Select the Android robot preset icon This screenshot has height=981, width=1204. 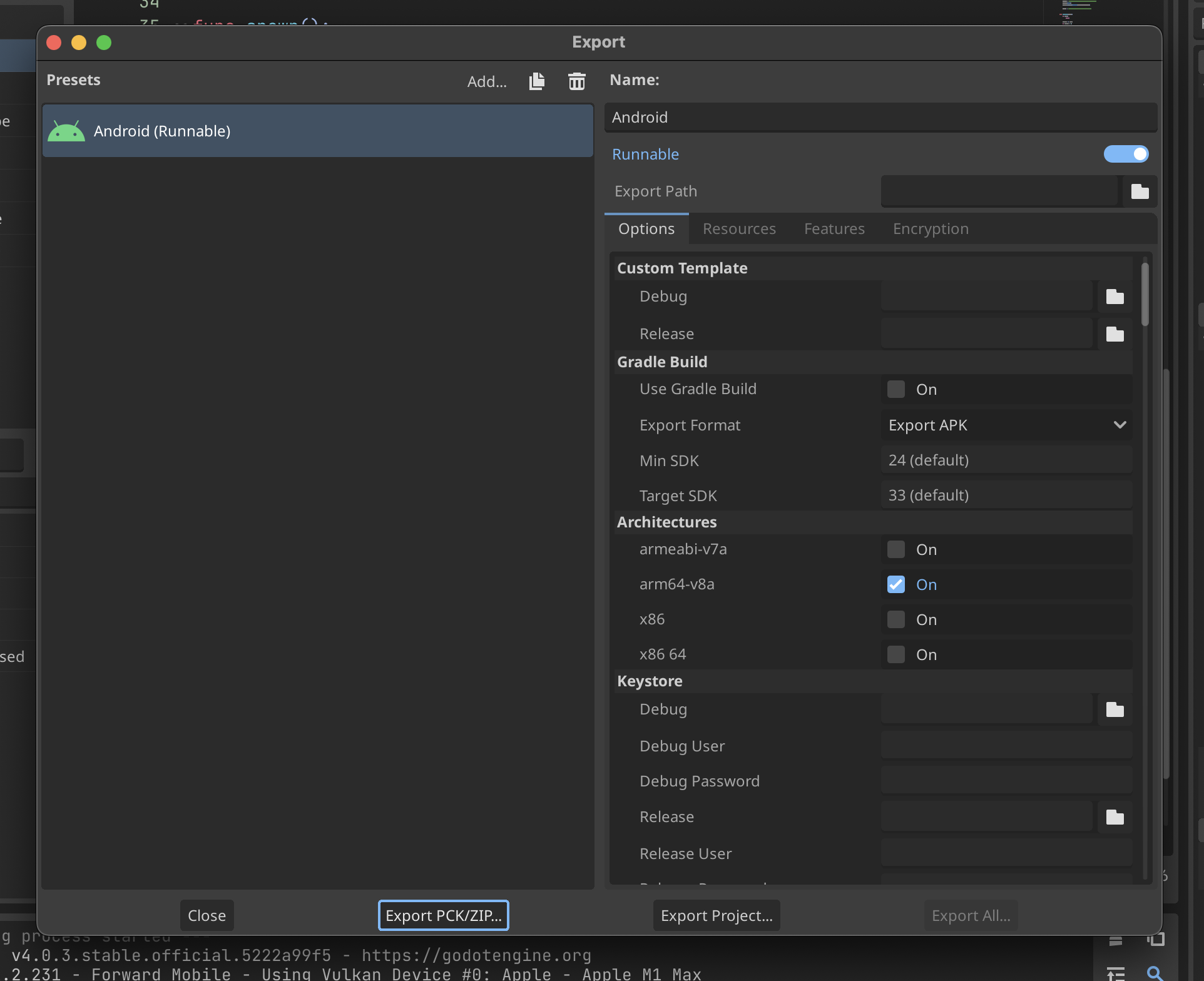pyautogui.click(x=66, y=131)
